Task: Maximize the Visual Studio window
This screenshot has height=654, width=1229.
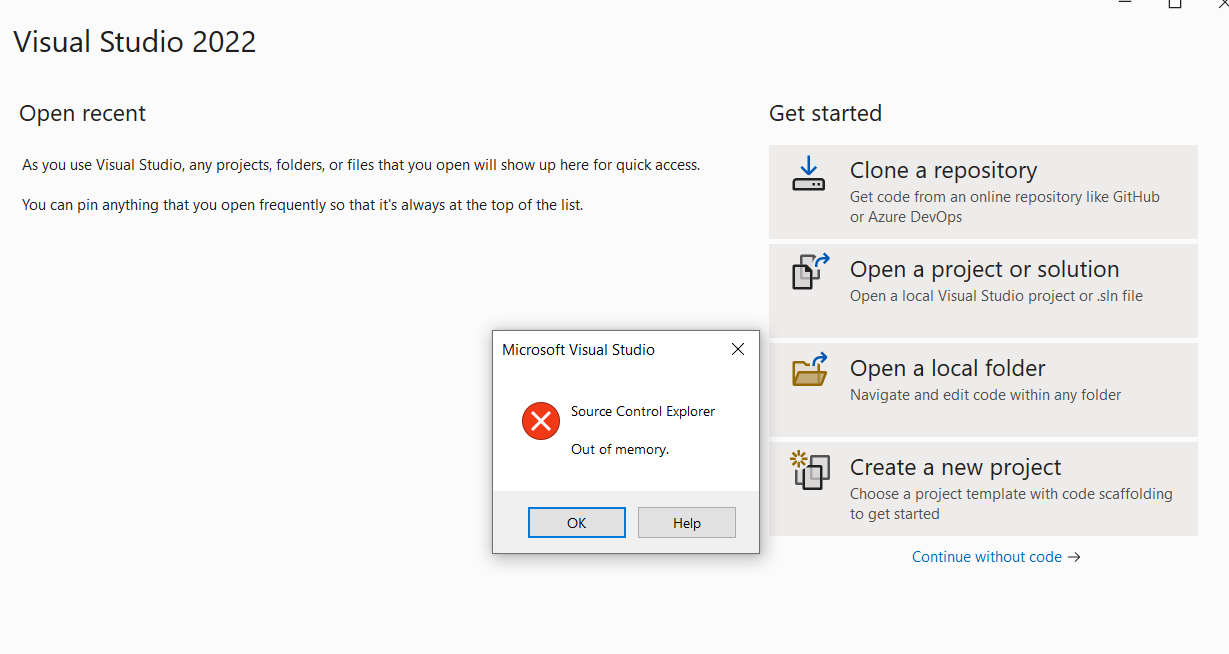Action: tap(1175, 4)
